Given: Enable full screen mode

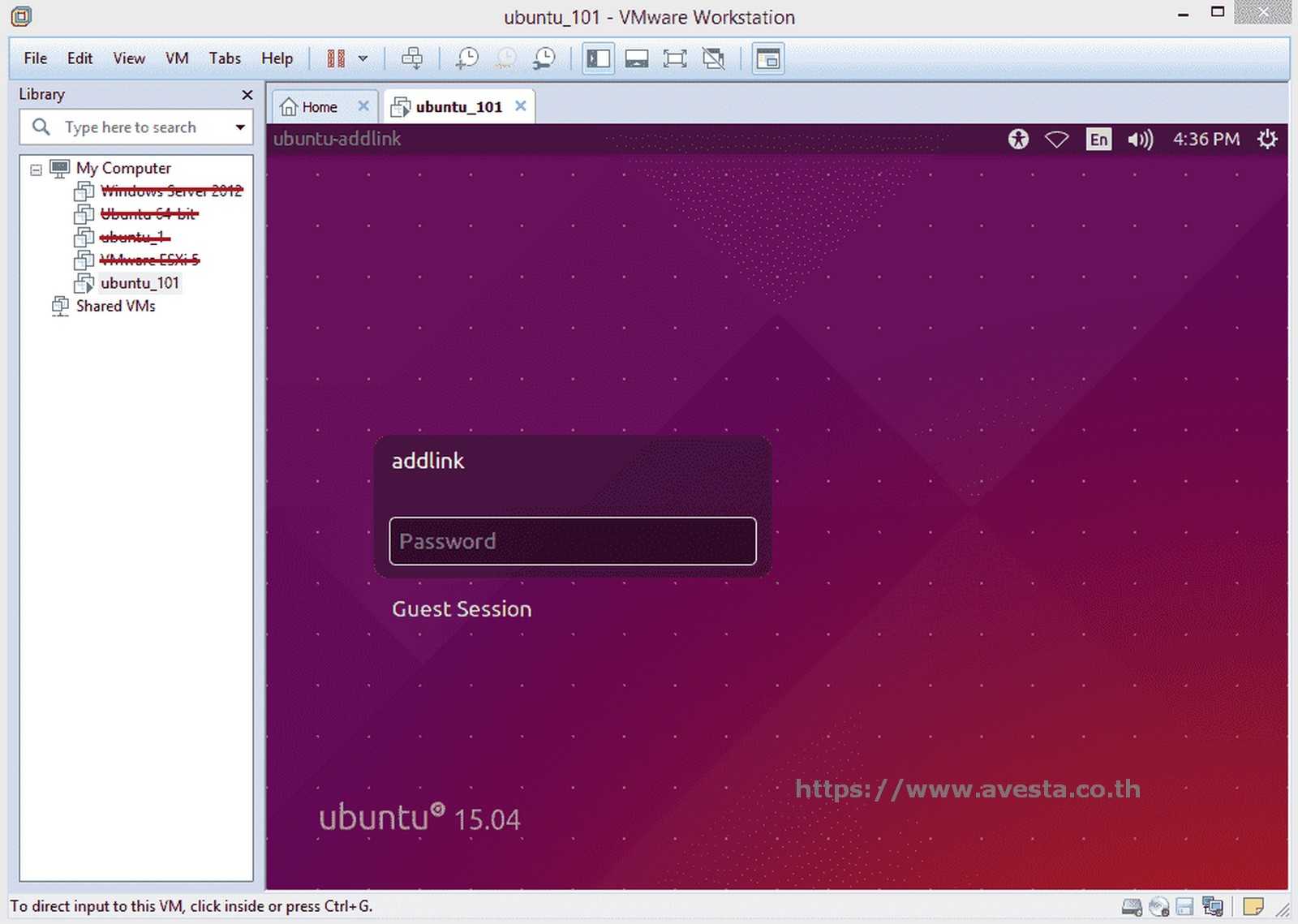Looking at the screenshot, I should coord(675,58).
